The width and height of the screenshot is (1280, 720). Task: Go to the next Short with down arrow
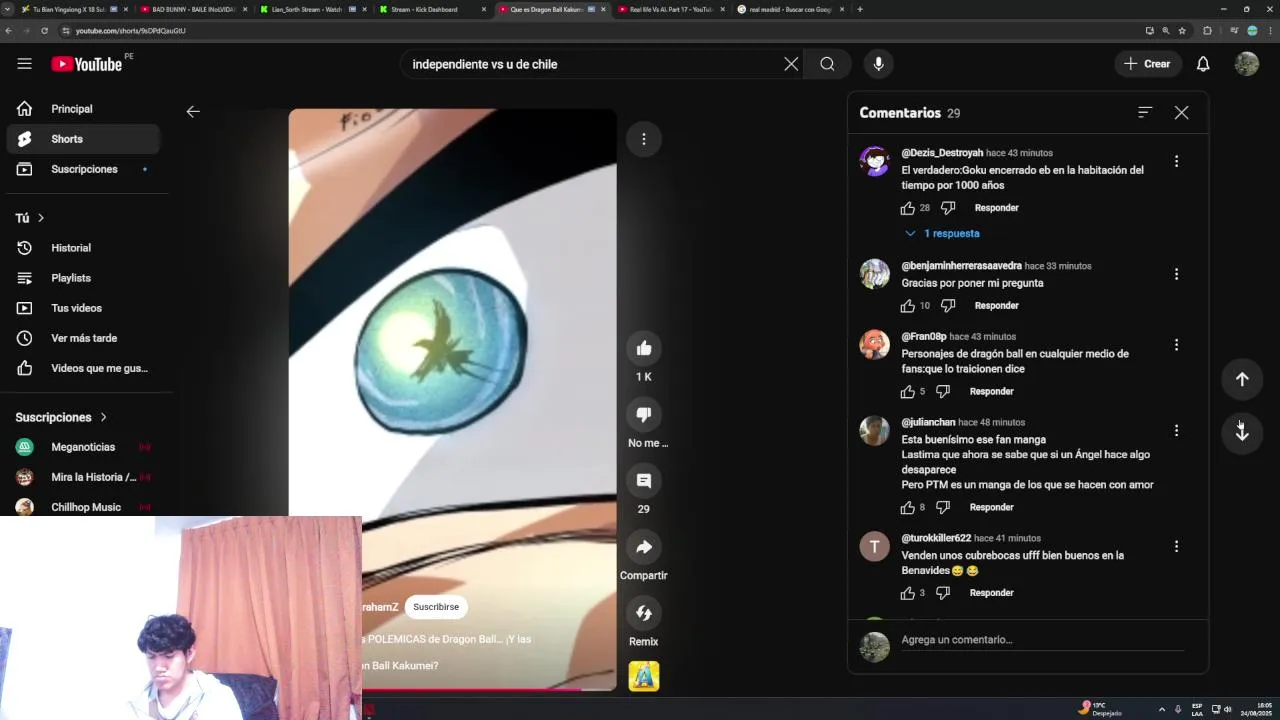(x=1242, y=433)
